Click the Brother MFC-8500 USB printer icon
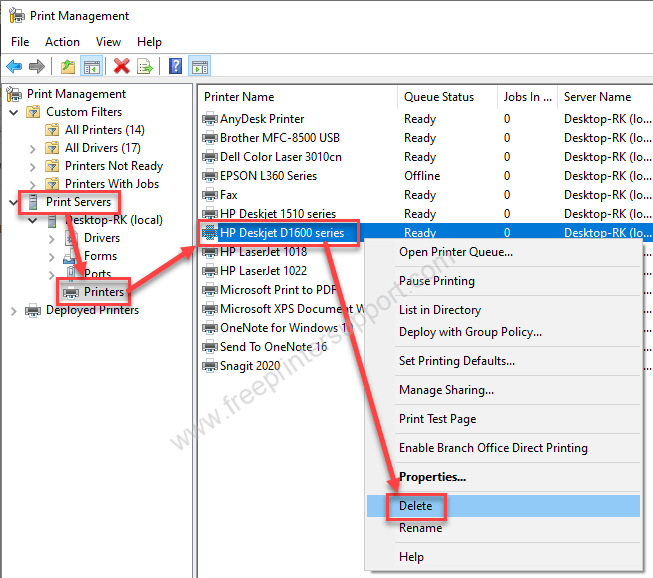Screen dimensions: 653x578 tap(209, 138)
